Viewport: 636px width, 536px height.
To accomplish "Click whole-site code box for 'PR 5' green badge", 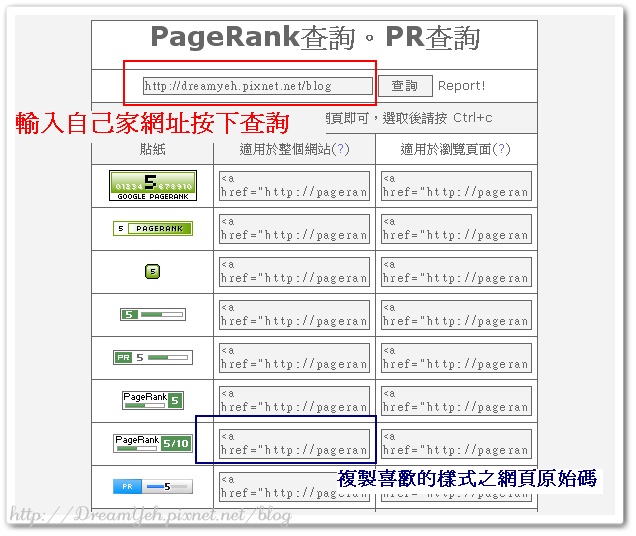I will tap(294, 358).
